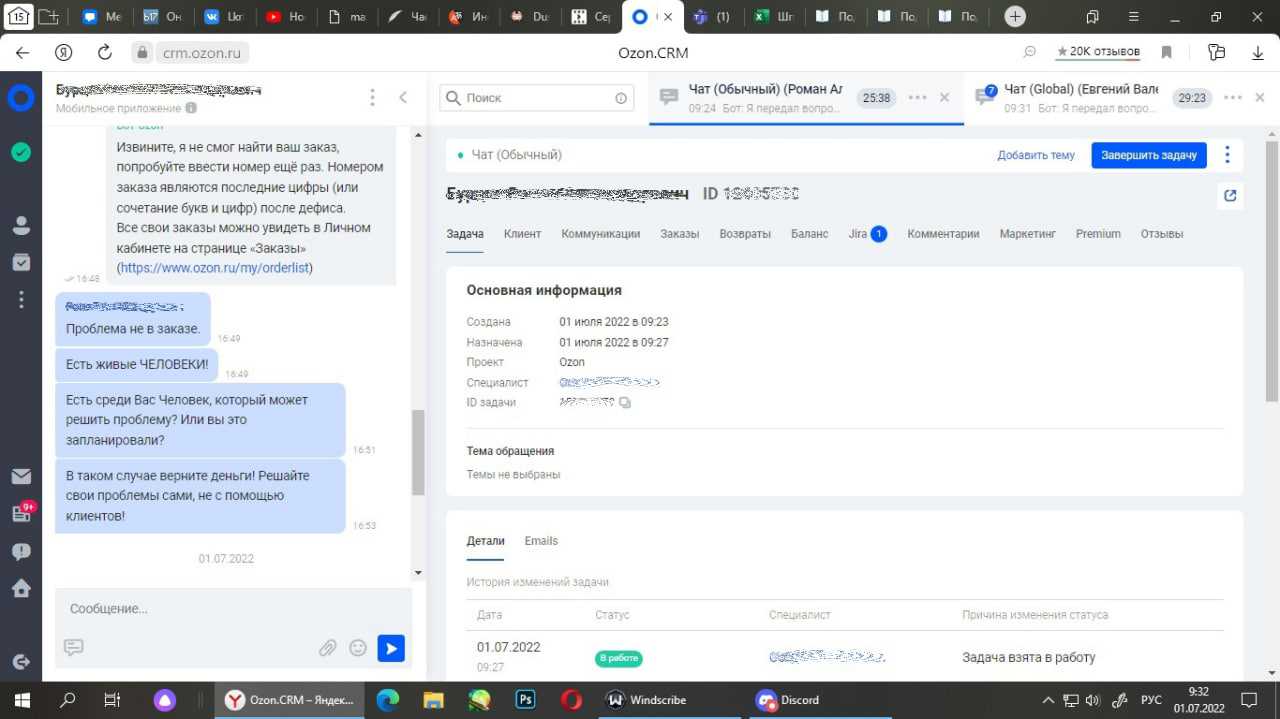The height and width of the screenshot is (719, 1280).
Task: Collapse the chat panel with the left chevron
Action: click(403, 97)
